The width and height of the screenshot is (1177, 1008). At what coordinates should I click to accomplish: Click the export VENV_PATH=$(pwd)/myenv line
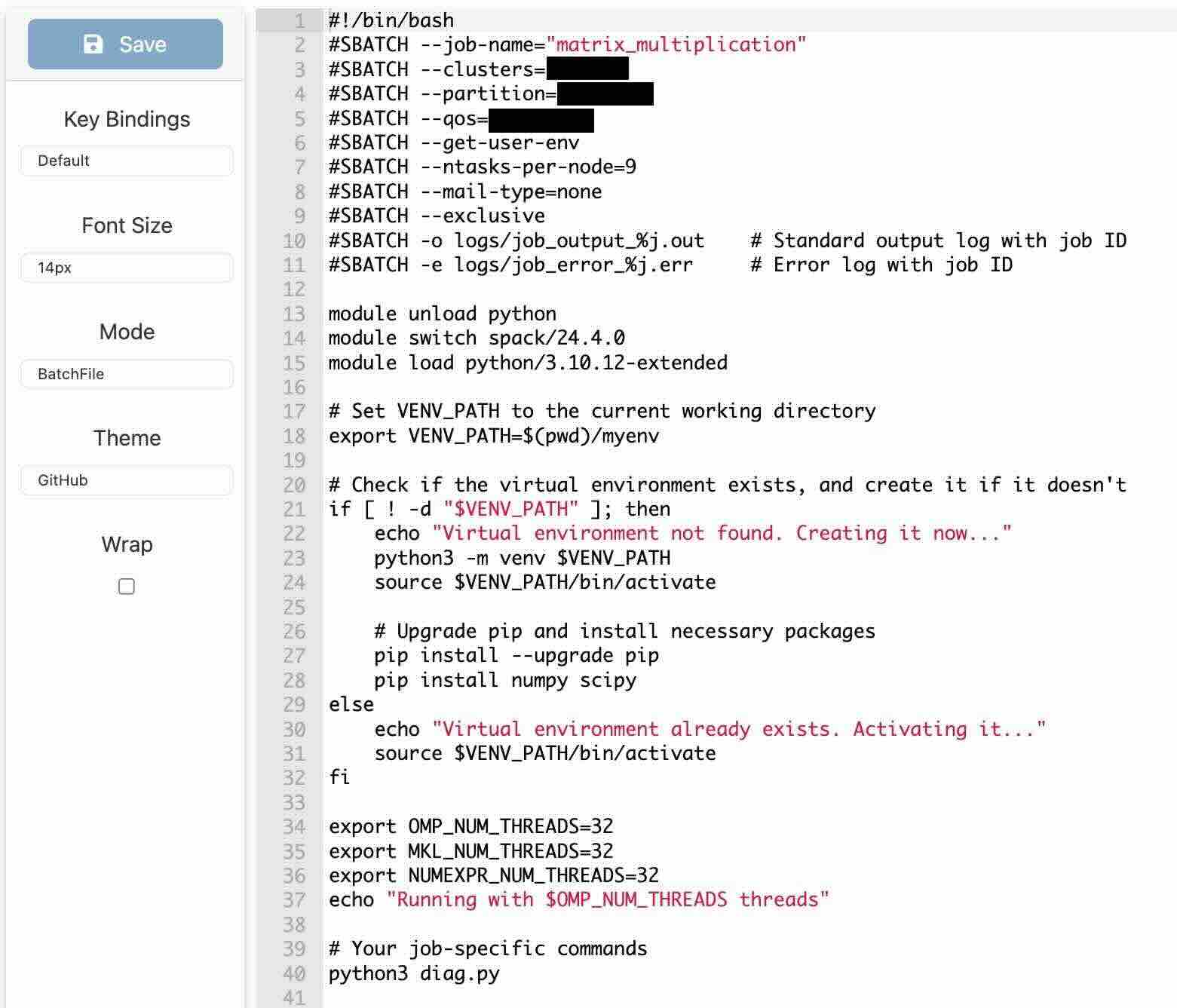[494, 437]
